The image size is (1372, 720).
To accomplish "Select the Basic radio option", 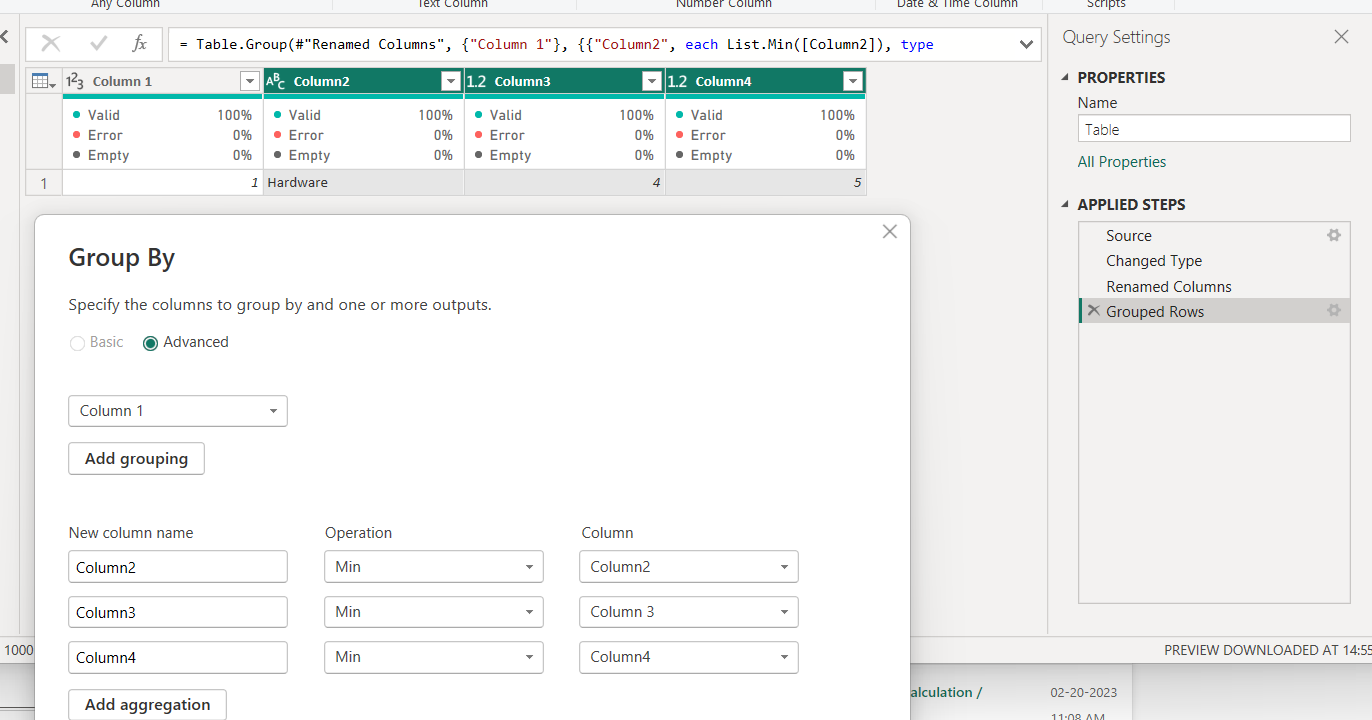I will [x=77, y=343].
